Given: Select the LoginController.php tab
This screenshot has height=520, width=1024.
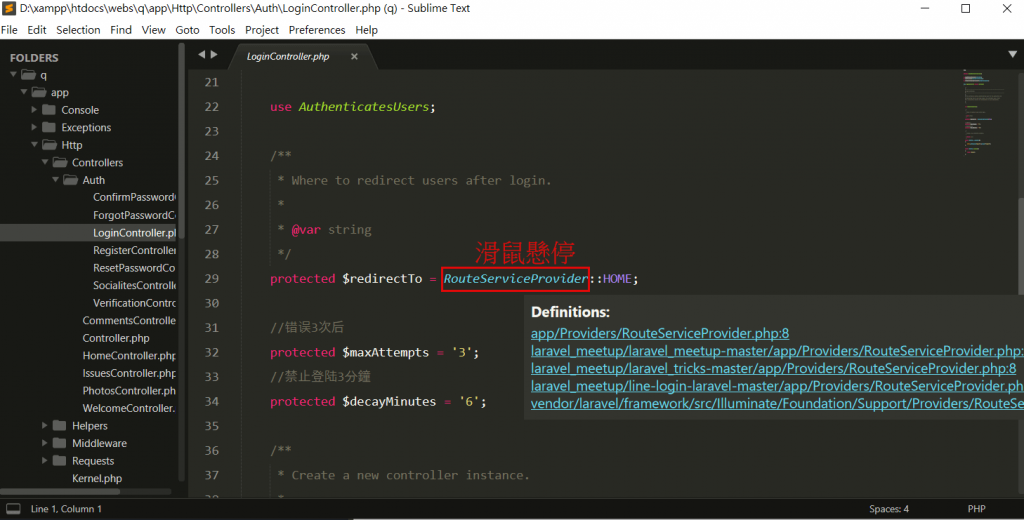Looking at the screenshot, I should 288,57.
